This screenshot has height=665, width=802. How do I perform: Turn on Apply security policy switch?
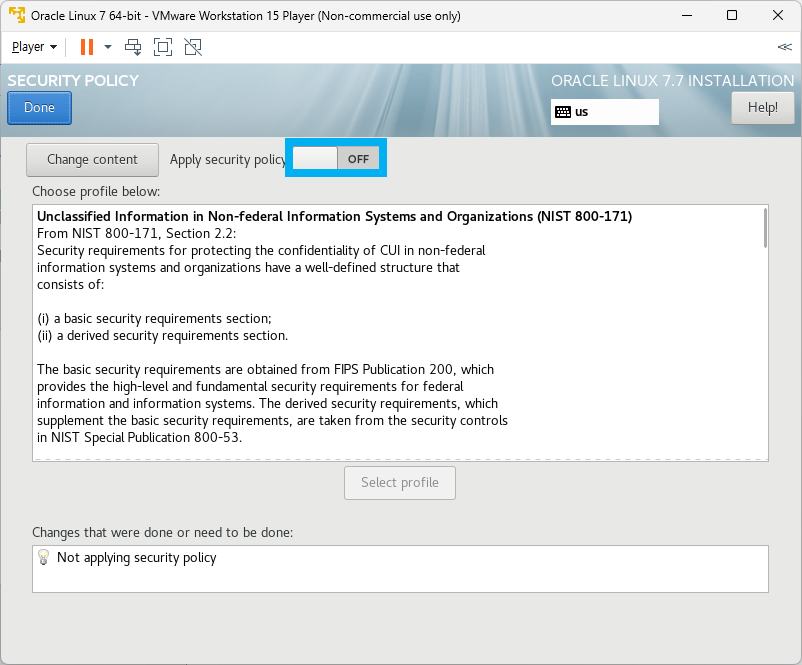click(x=336, y=158)
